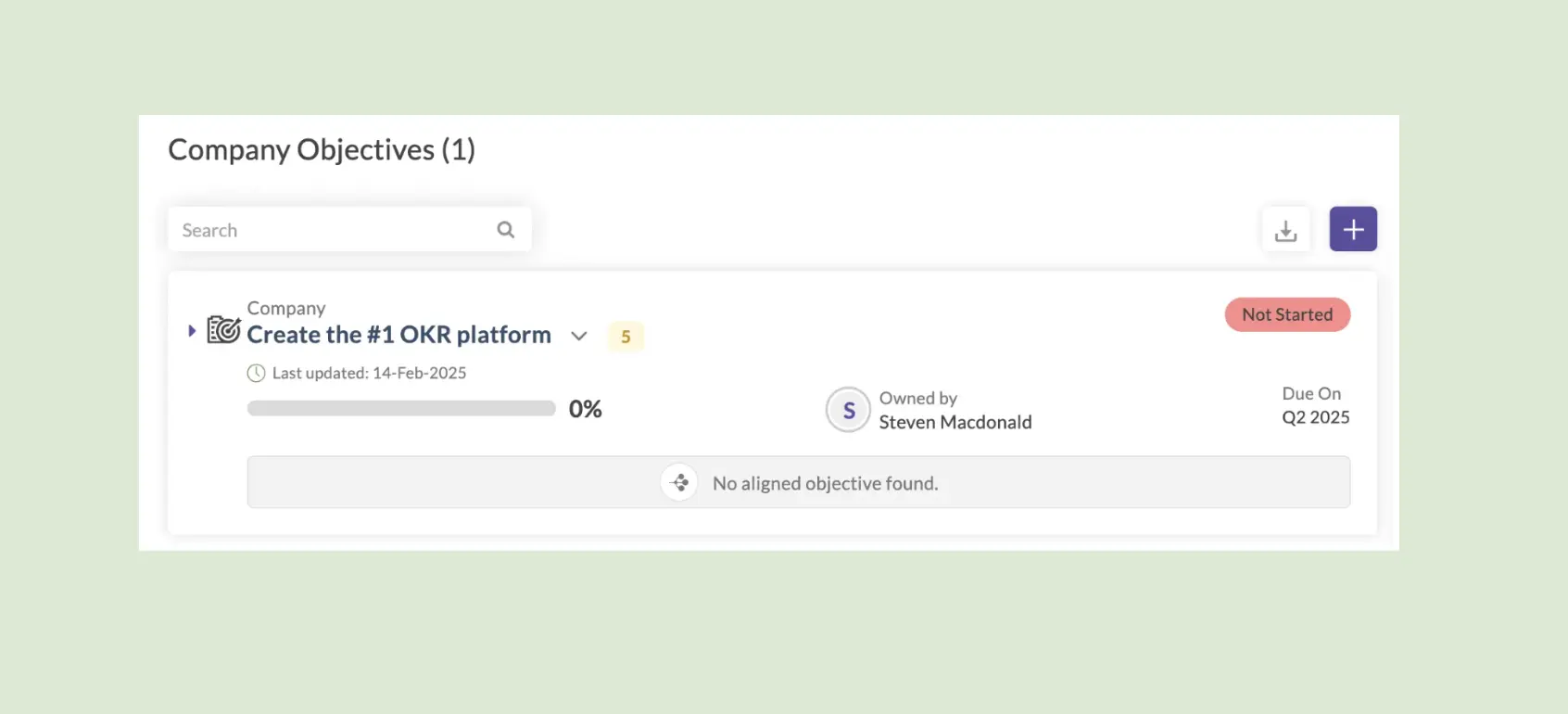The width and height of the screenshot is (1568, 714).
Task: Click the Due On Q2 2025 label
Action: click(1313, 405)
